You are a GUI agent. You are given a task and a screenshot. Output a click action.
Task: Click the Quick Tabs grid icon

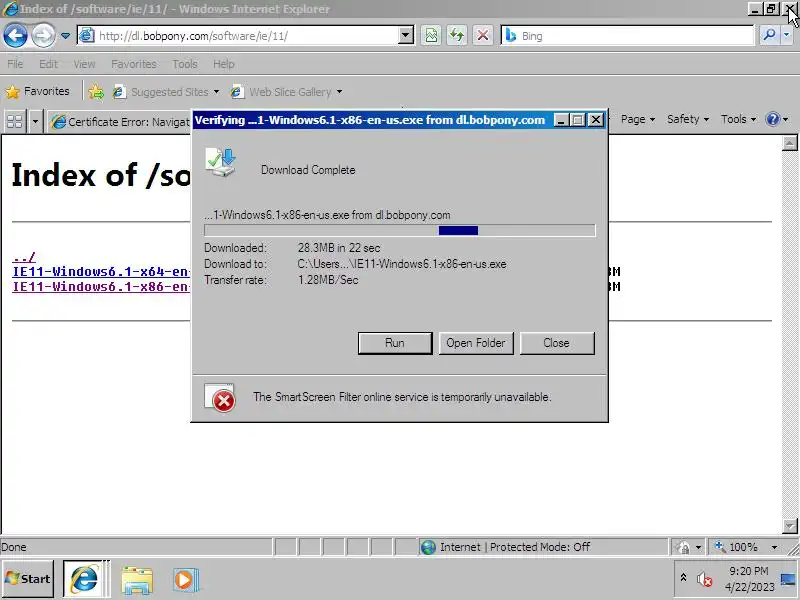pos(15,121)
